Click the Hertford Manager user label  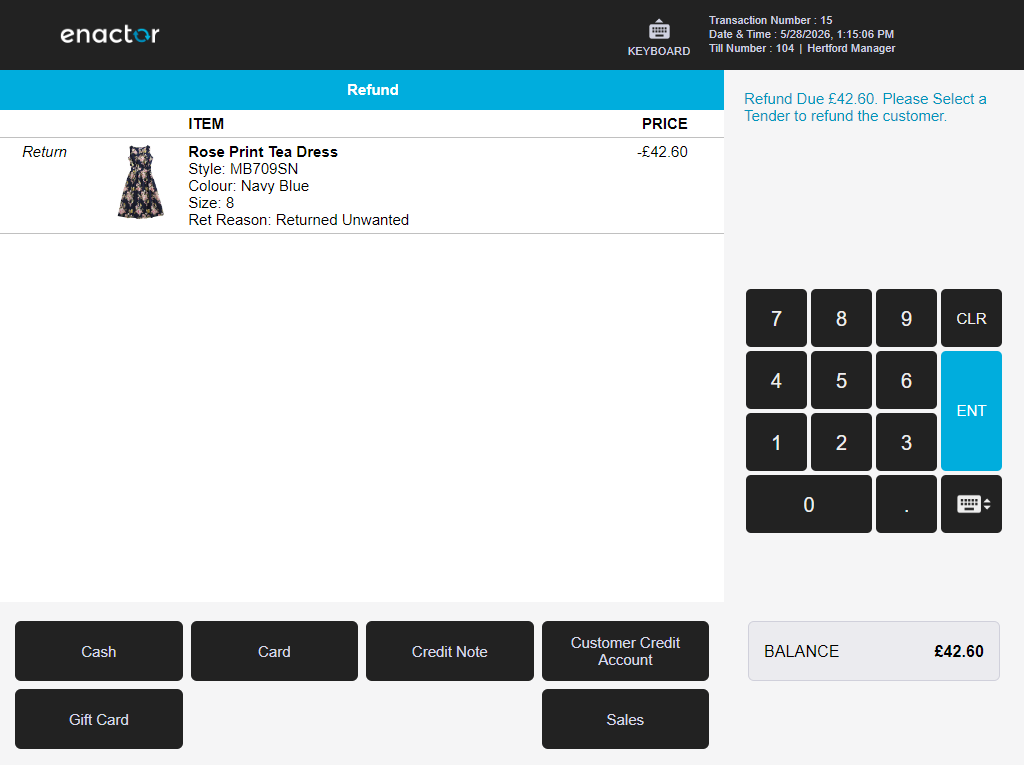(x=851, y=48)
